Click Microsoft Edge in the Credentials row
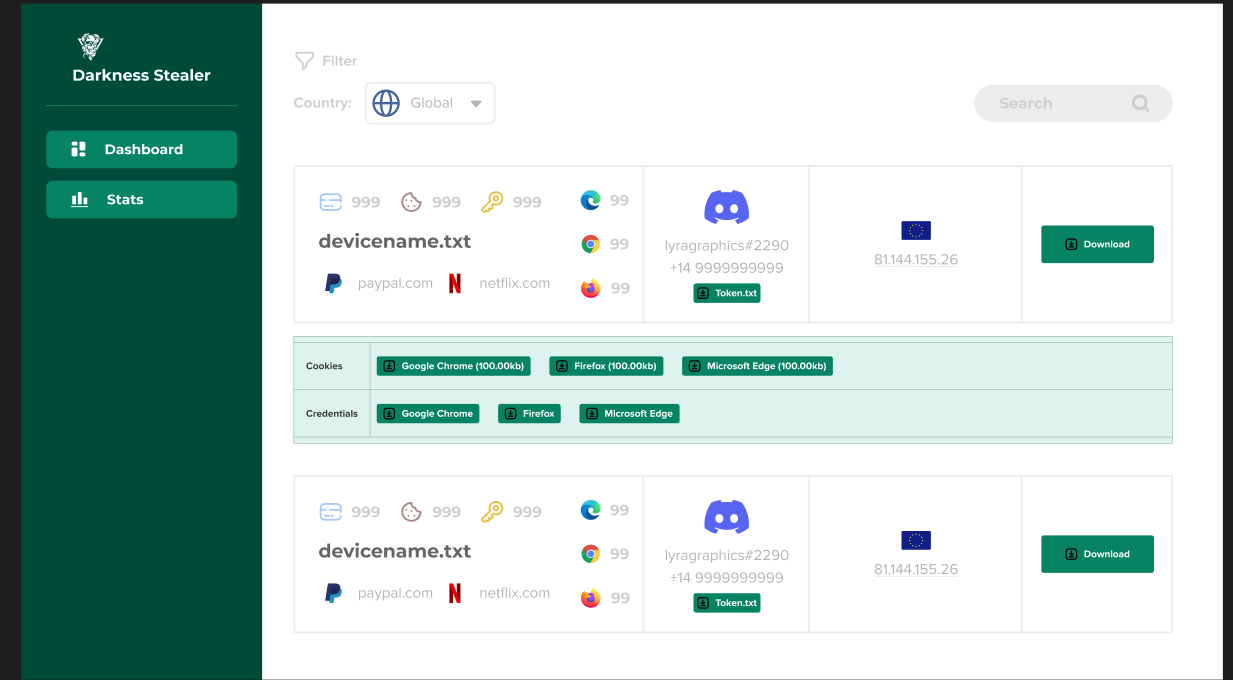The width and height of the screenshot is (1233, 680). 629,413
